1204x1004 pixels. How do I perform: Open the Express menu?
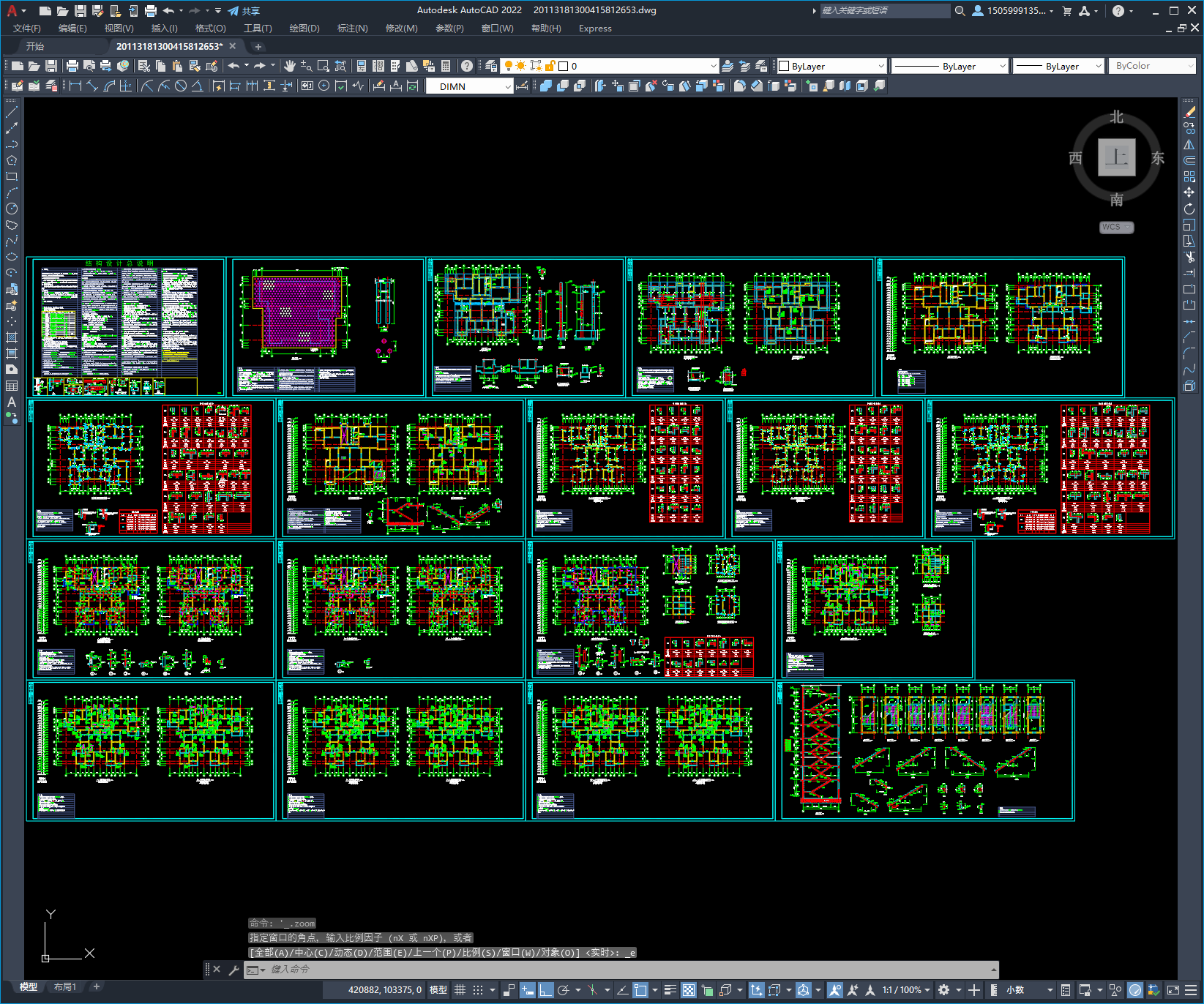(595, 29)
